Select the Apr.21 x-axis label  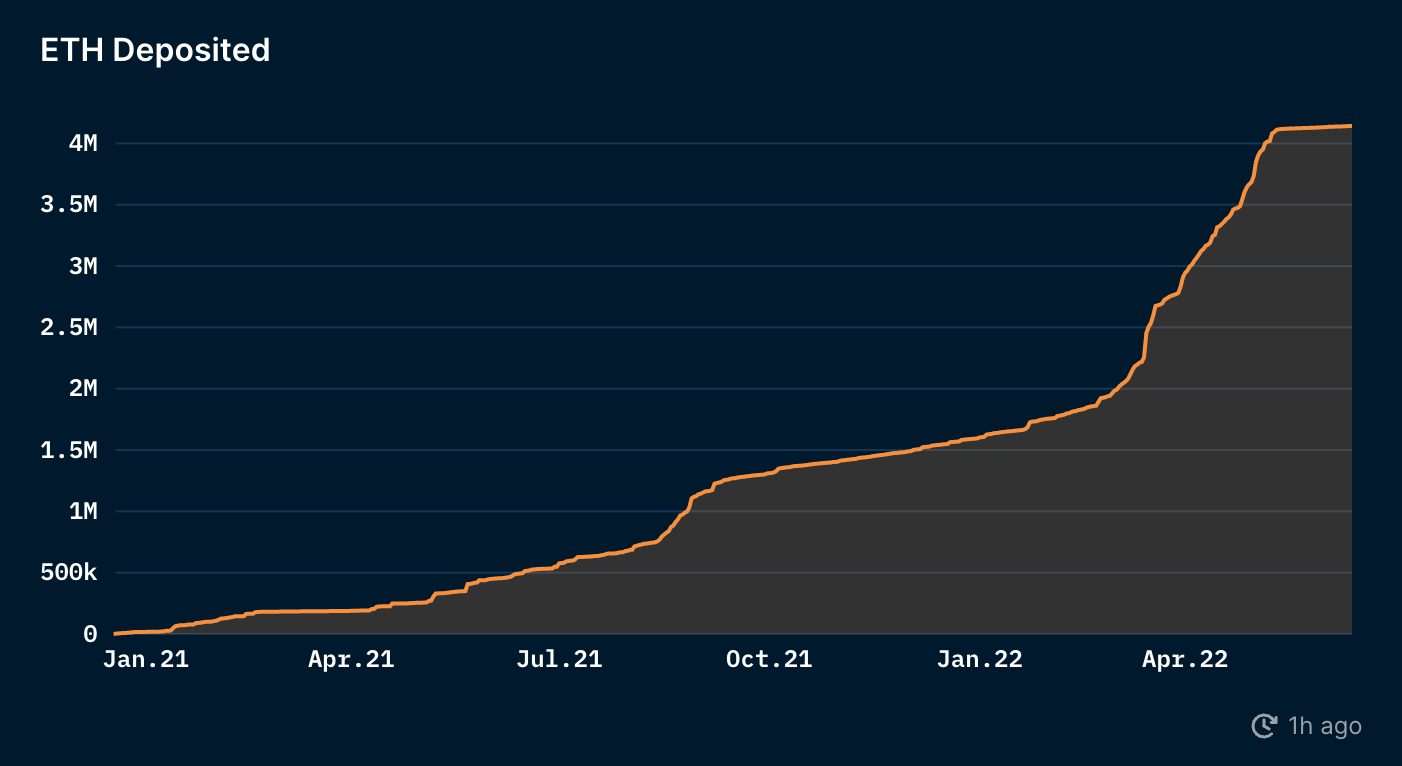tap(351, 660)
